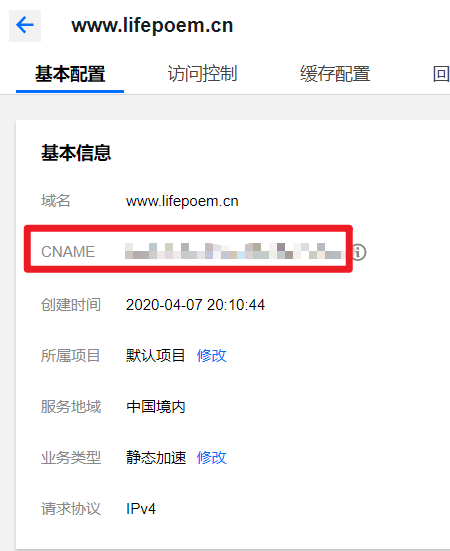Click 修改 next to 默认项目
The width and height of the screenshot is (450, 551).
[211, 356]
